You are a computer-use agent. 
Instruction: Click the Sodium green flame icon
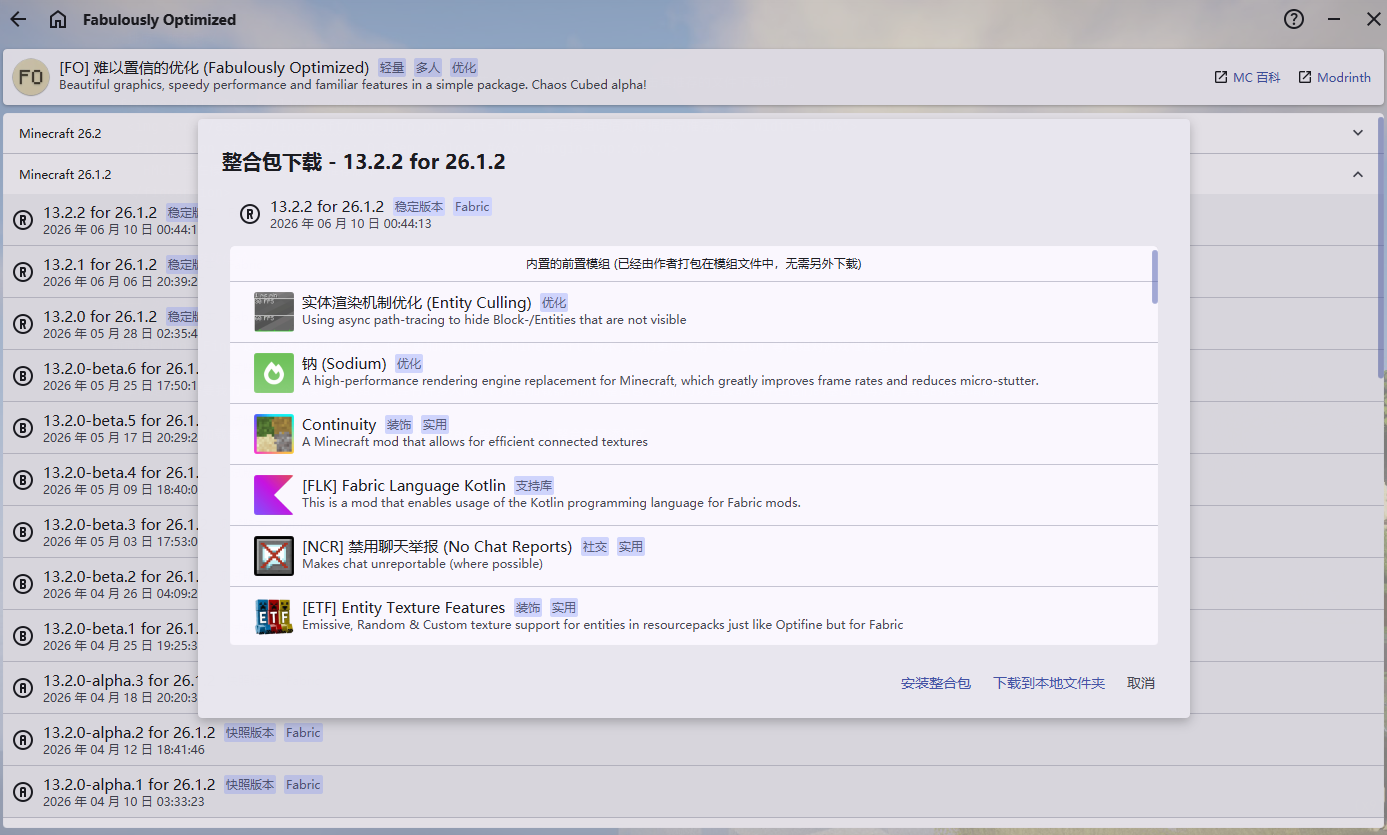(274, 372)
